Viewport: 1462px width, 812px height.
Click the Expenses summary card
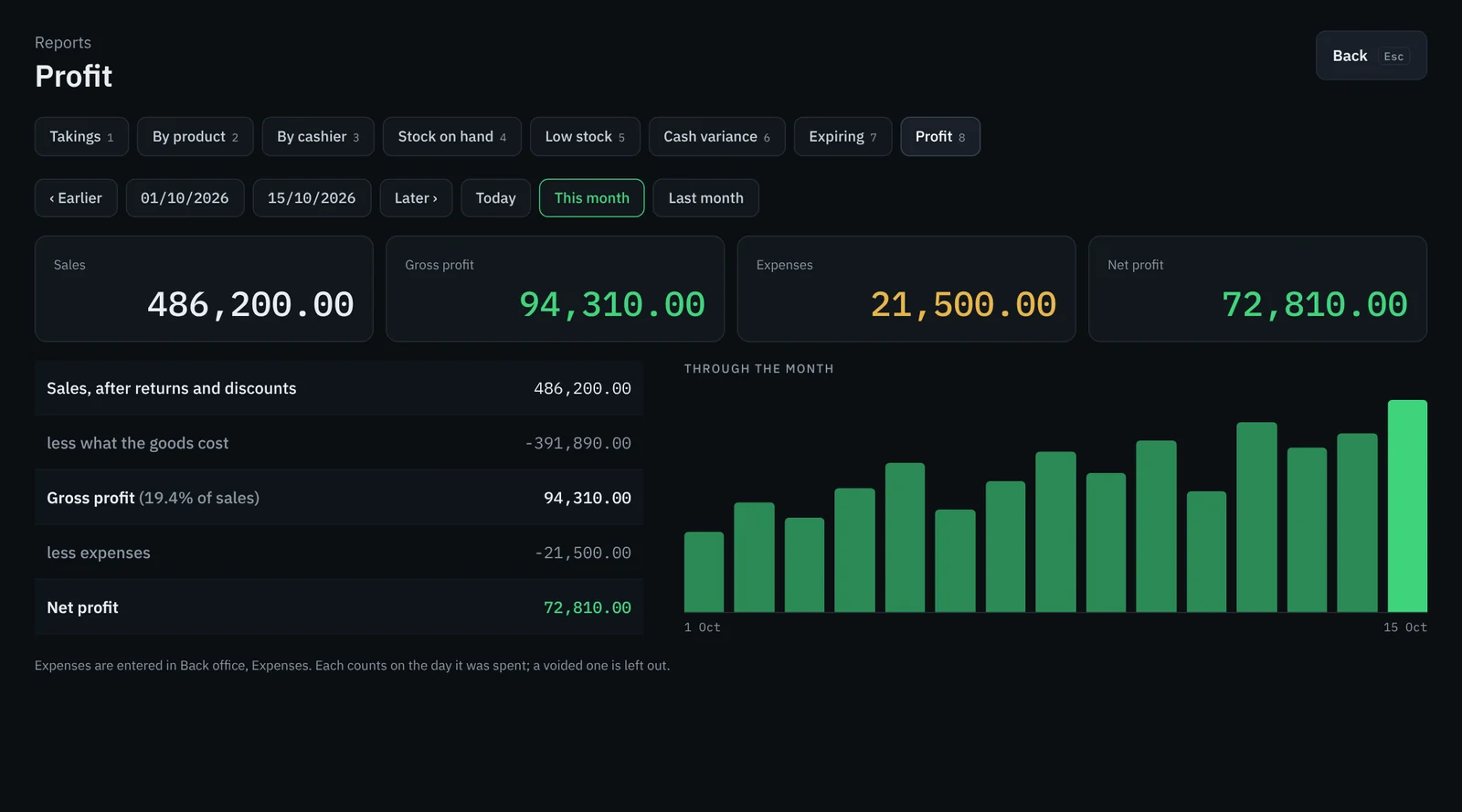(x=906, y=289)
